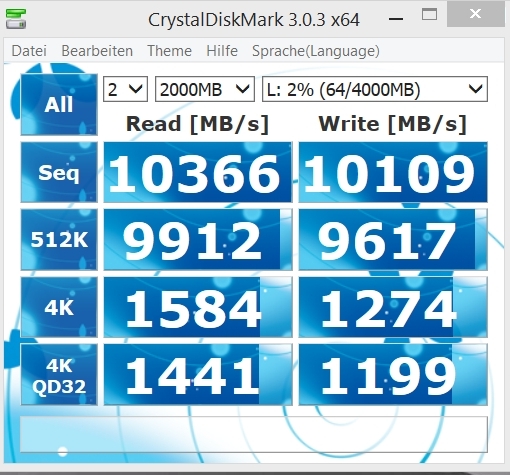The image size is (510, 475).
Task: Start the 4K QD32 benchmark test
Action: [x=59, y=375]
